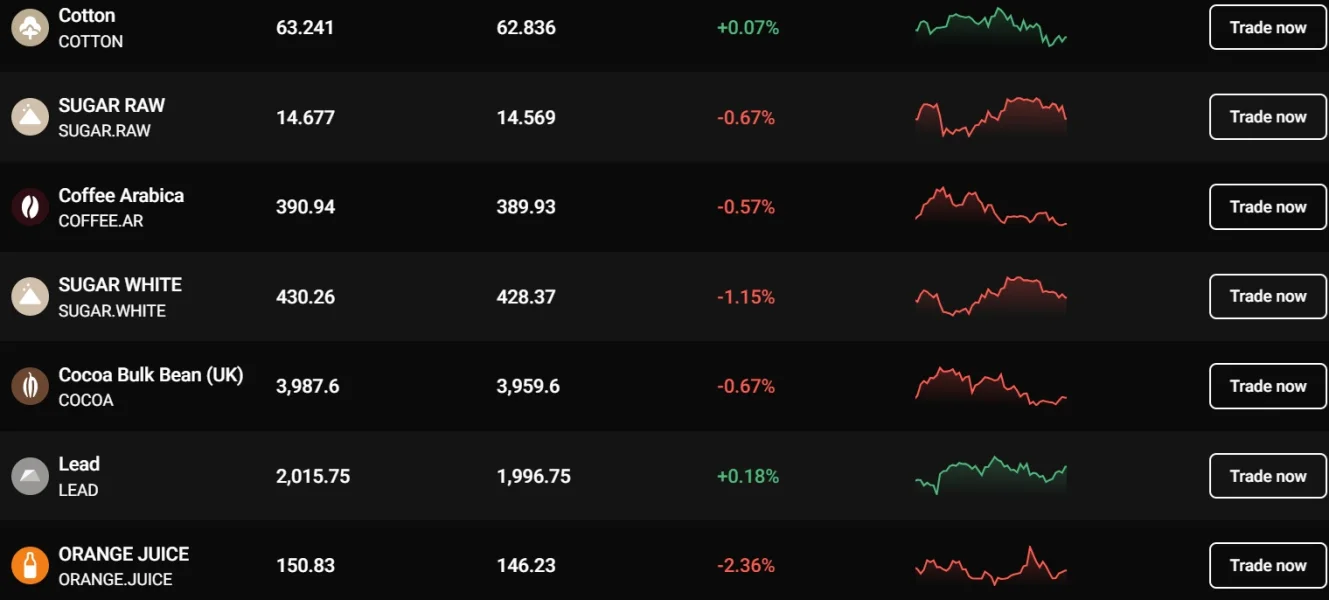Click the Cocoa Bulk Bean icon

[30, 386]
